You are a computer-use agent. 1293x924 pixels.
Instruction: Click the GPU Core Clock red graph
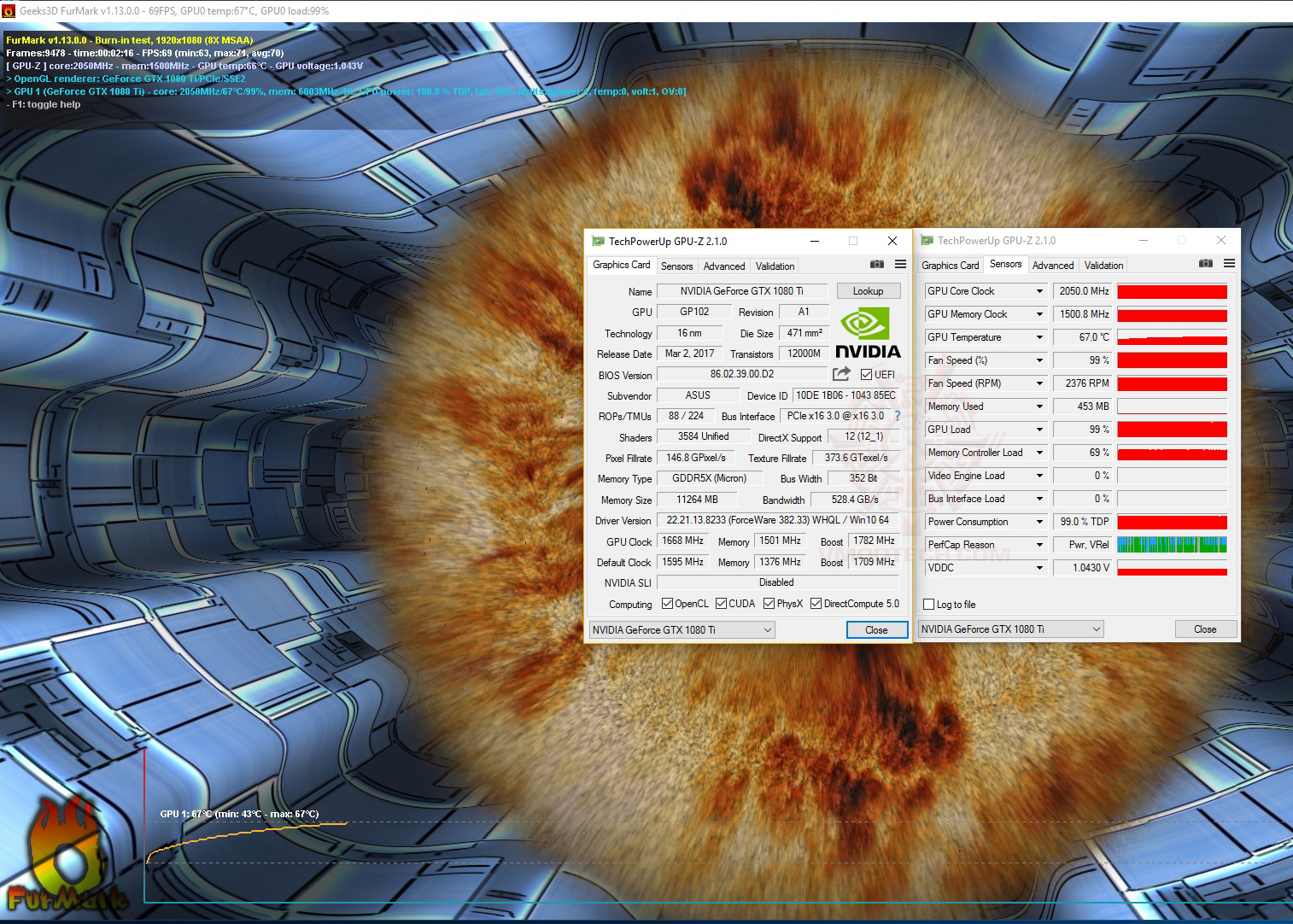[1172, 291]
